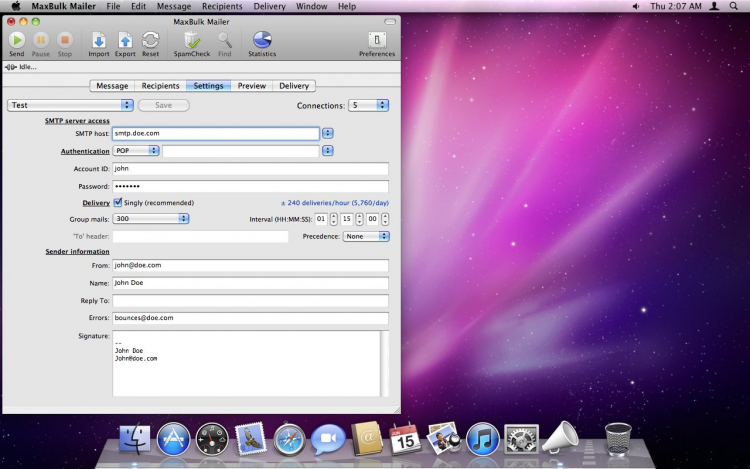Open Address Book in the Dock
This screenshot has height=469, width=750.
click(x=367, y=439)
